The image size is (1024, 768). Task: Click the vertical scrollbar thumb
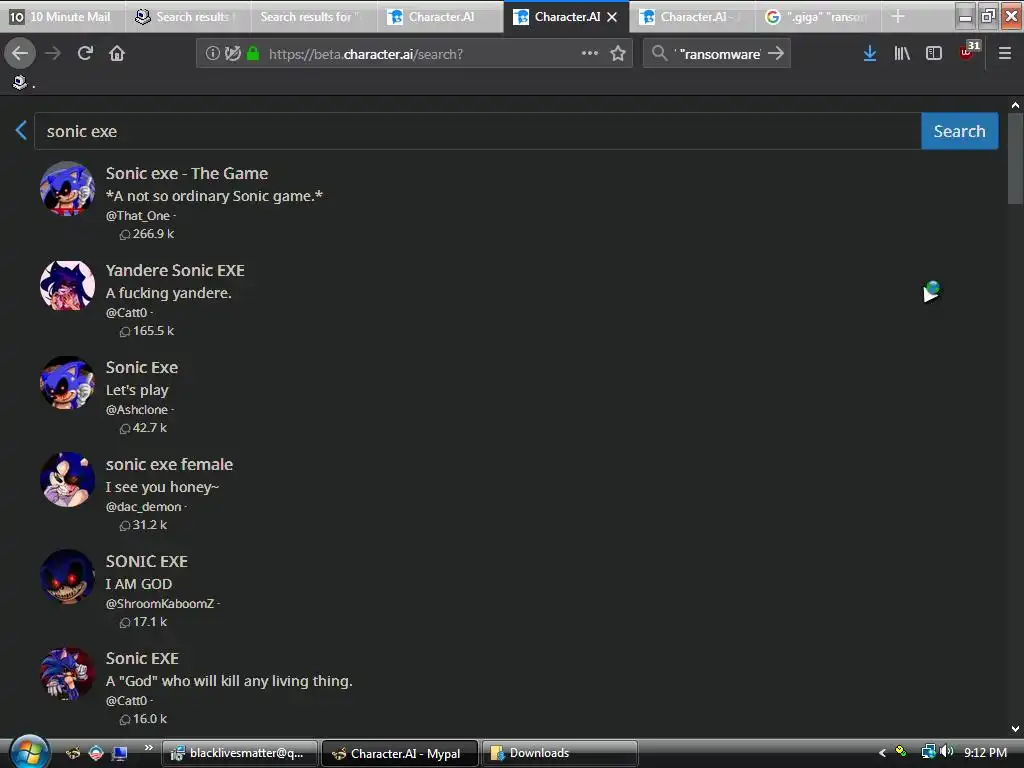coord(1015,159)
